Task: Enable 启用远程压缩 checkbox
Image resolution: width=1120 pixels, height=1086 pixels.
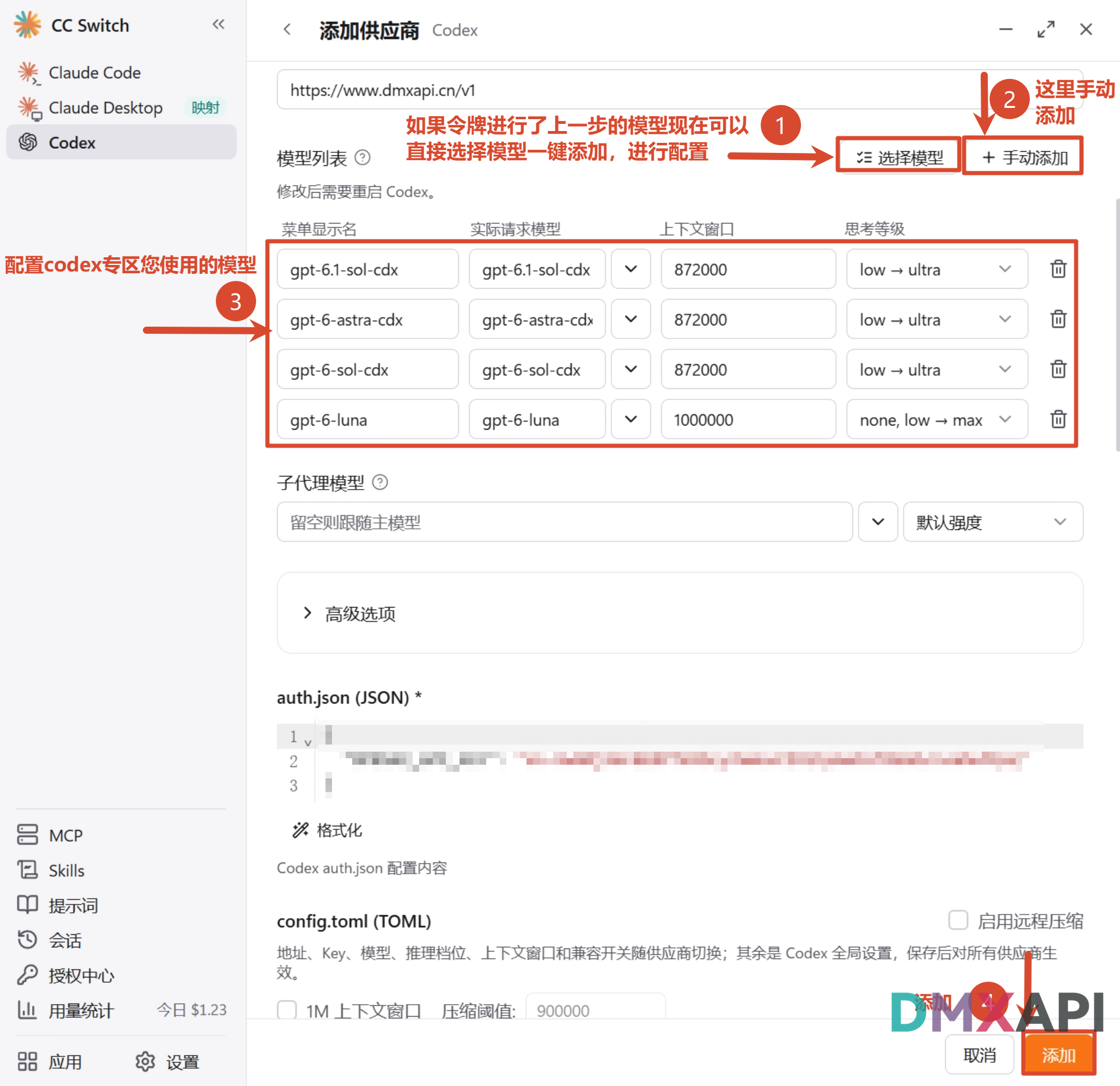Action: (958, 921)
